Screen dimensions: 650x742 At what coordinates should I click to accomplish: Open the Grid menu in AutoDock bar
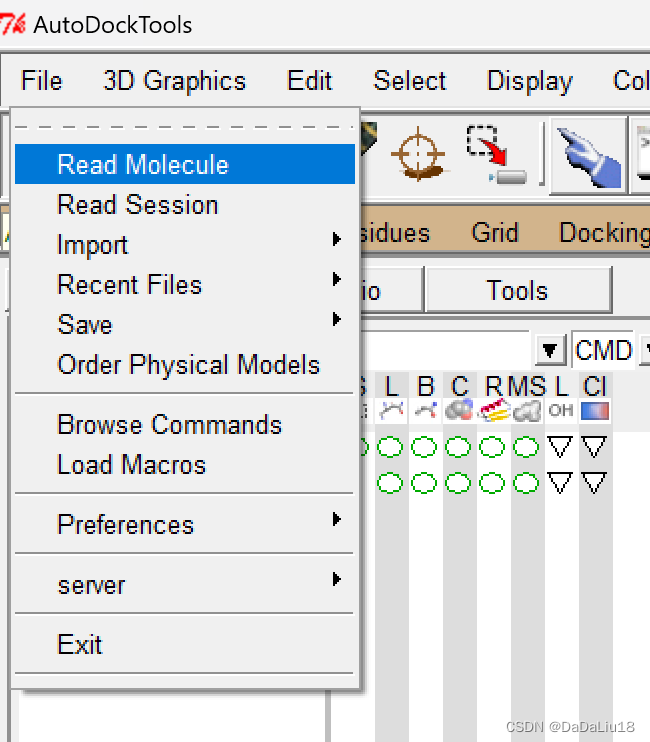click(x=495, y=232)
